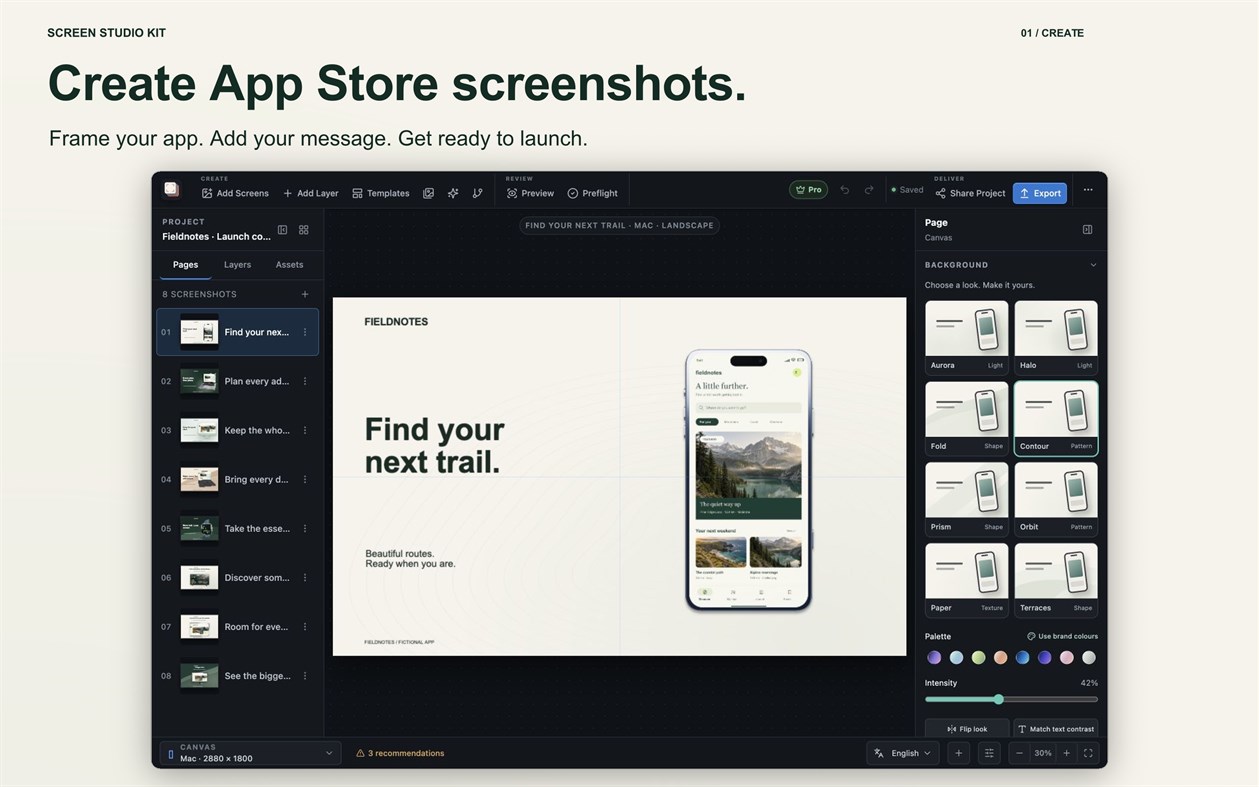The image size is (1259, 787).
Task: Choose the Fold shape background
Action: click(967, 418)
